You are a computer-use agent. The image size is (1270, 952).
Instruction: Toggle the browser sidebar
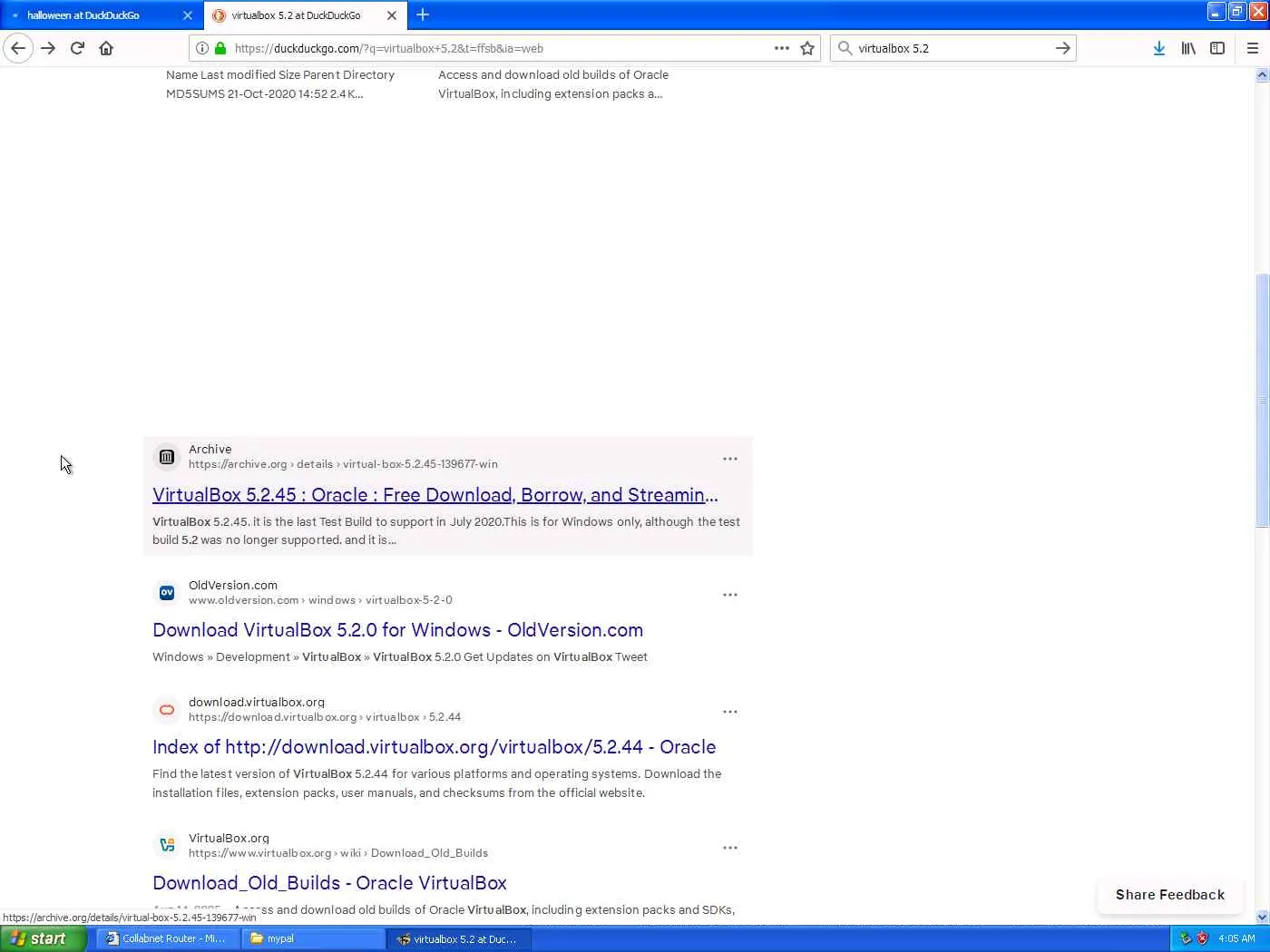click(1217, 48)
